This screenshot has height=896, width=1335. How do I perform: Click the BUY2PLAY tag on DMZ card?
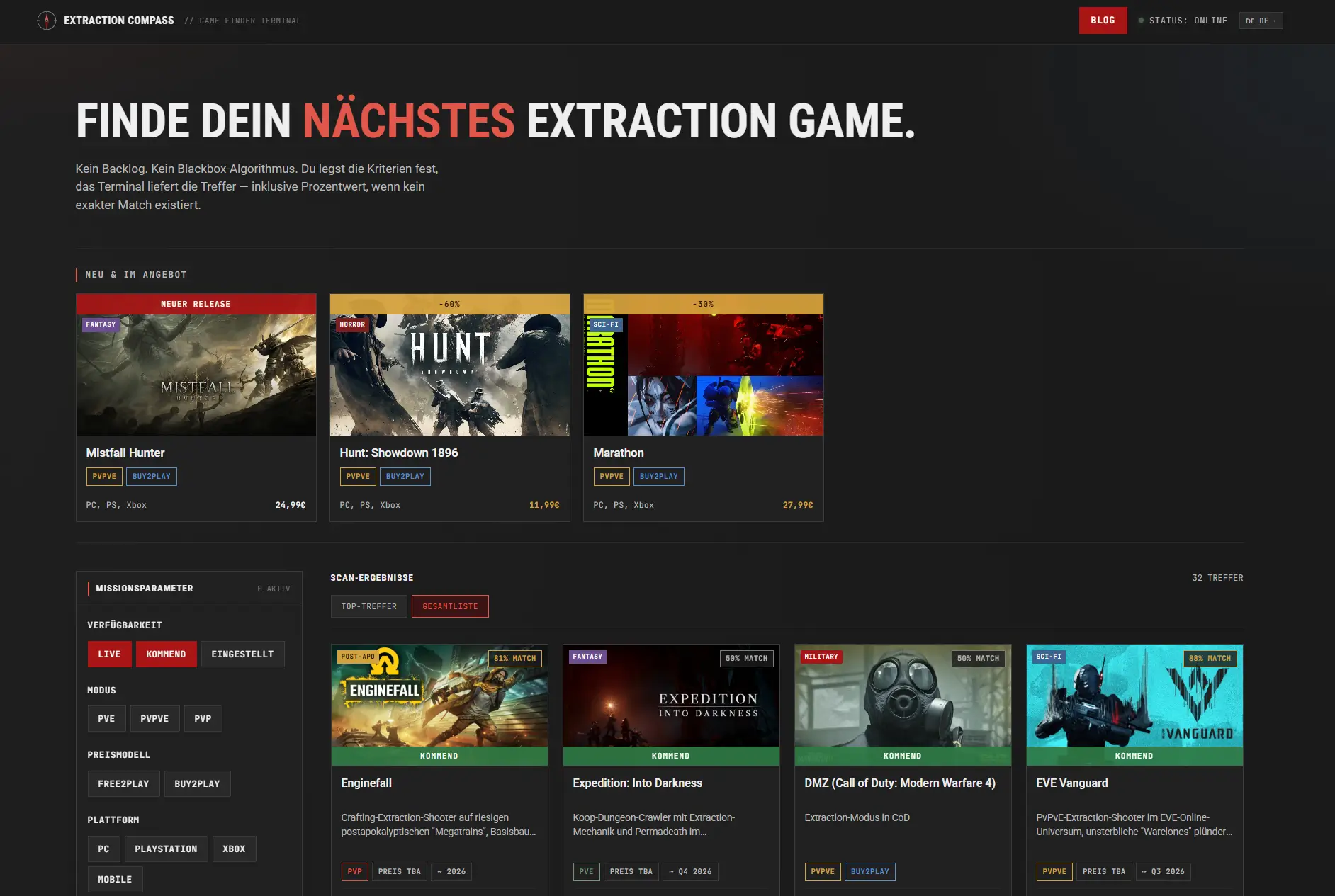click(870, 872)
